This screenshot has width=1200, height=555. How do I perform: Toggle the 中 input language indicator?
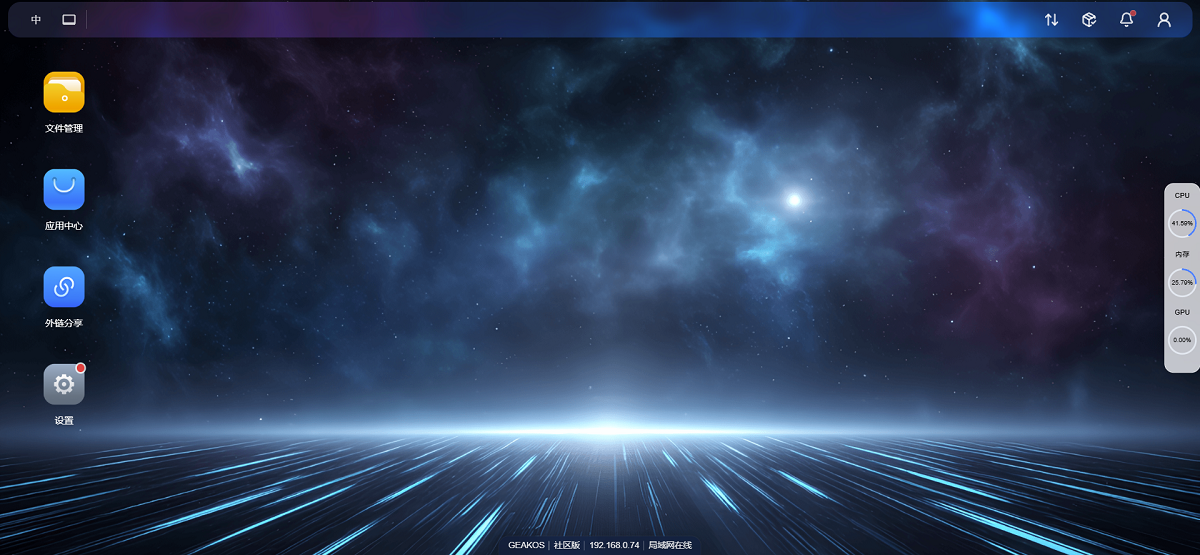click(36, 19)
